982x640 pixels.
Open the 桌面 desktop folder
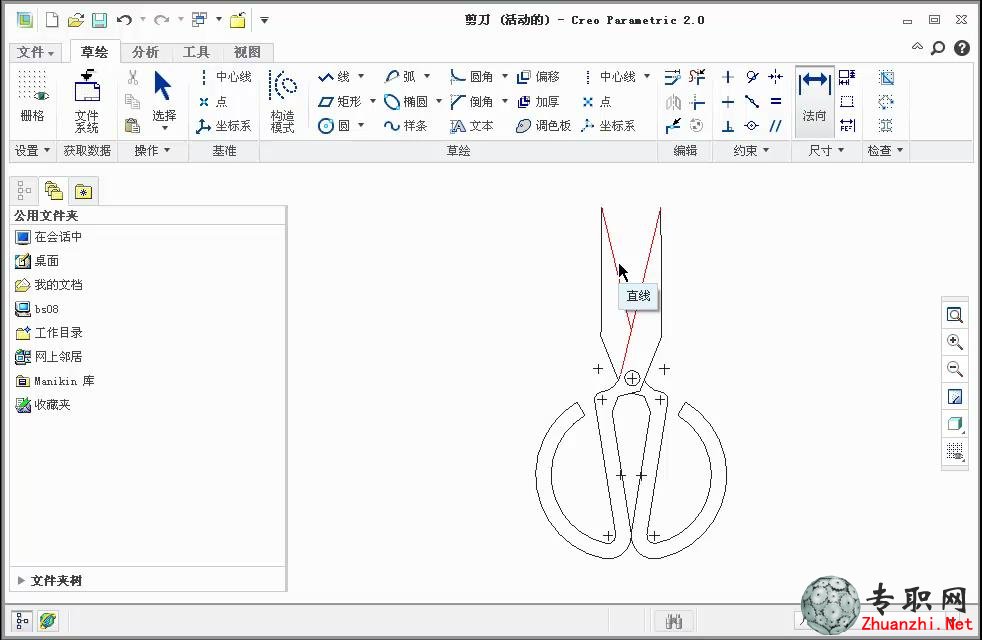pos(38,261)
